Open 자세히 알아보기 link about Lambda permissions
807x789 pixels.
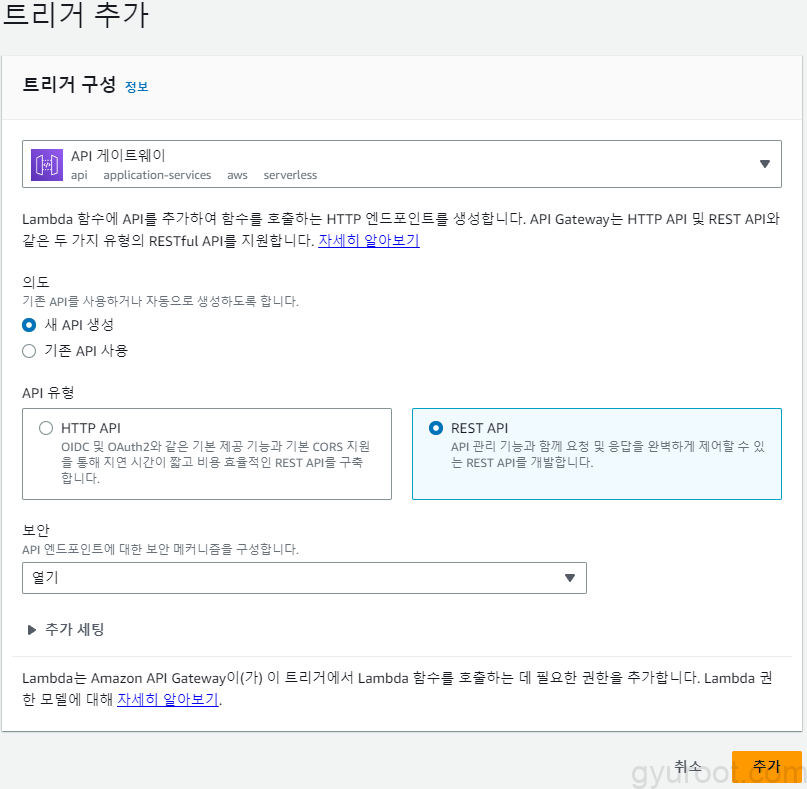click(167, 699)
